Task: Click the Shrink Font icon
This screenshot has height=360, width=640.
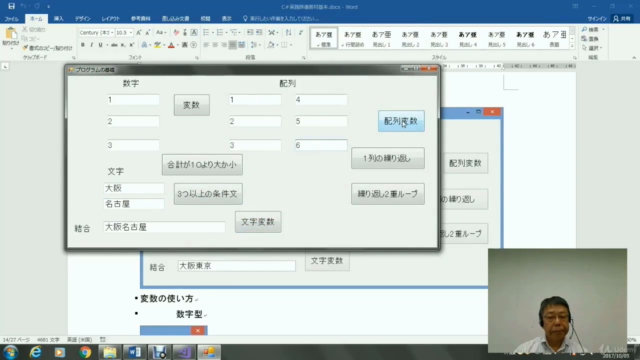Action: coord(147,33)
